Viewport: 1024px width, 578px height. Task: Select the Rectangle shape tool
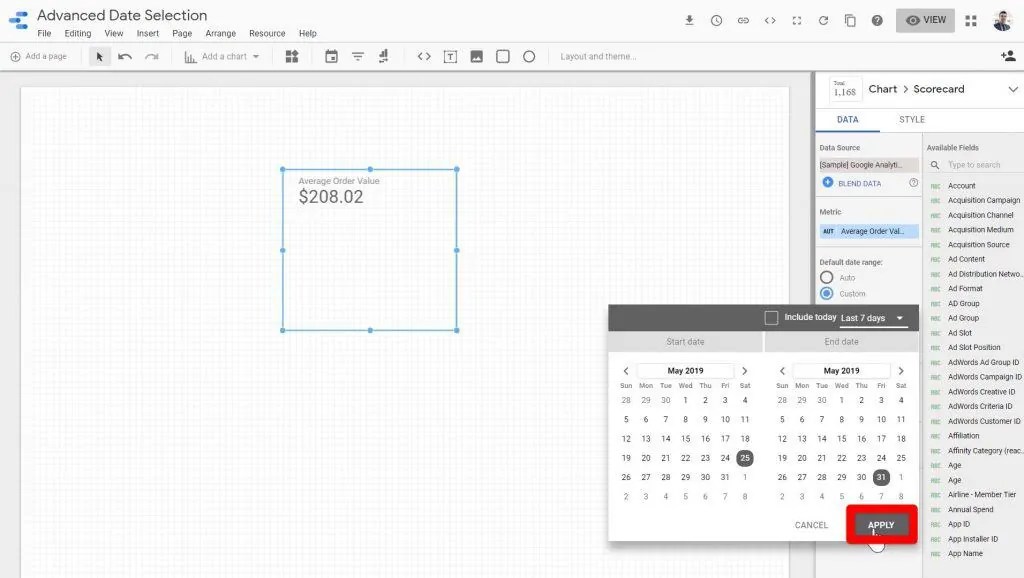(x=503, y=56)
